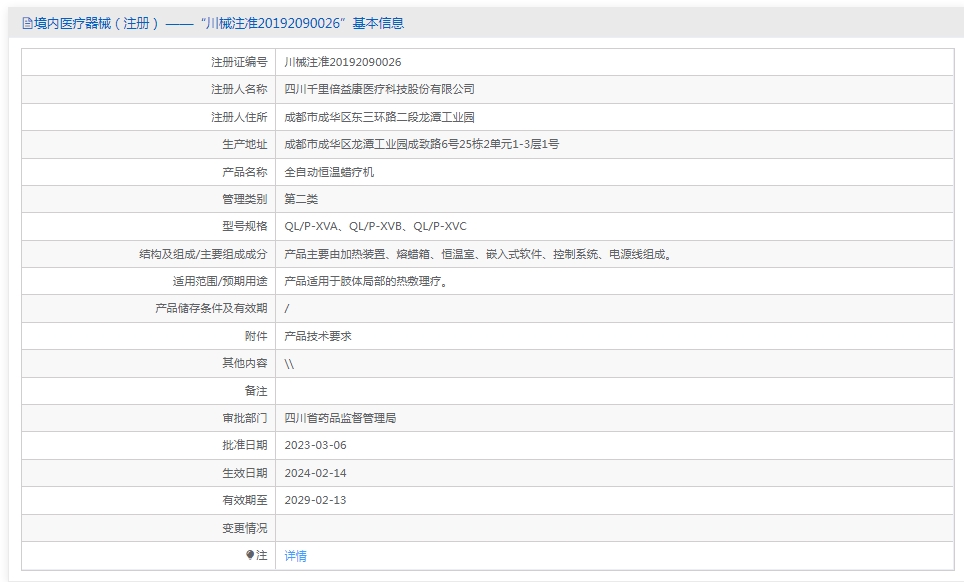Click the 审批部门 label

[245, 418]
